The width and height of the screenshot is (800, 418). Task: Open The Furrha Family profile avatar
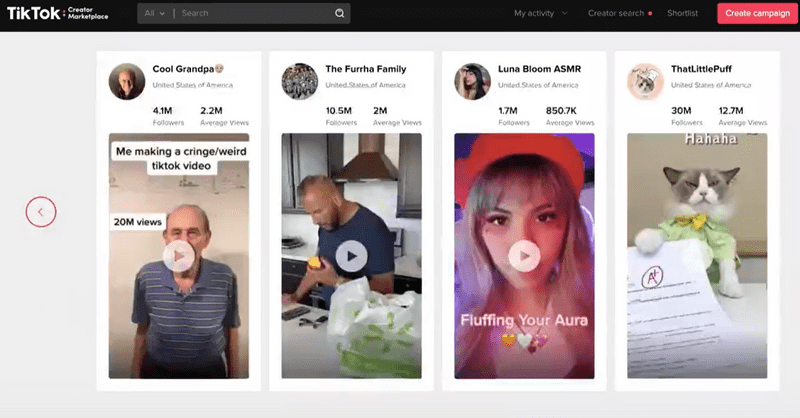coord(300,81)
